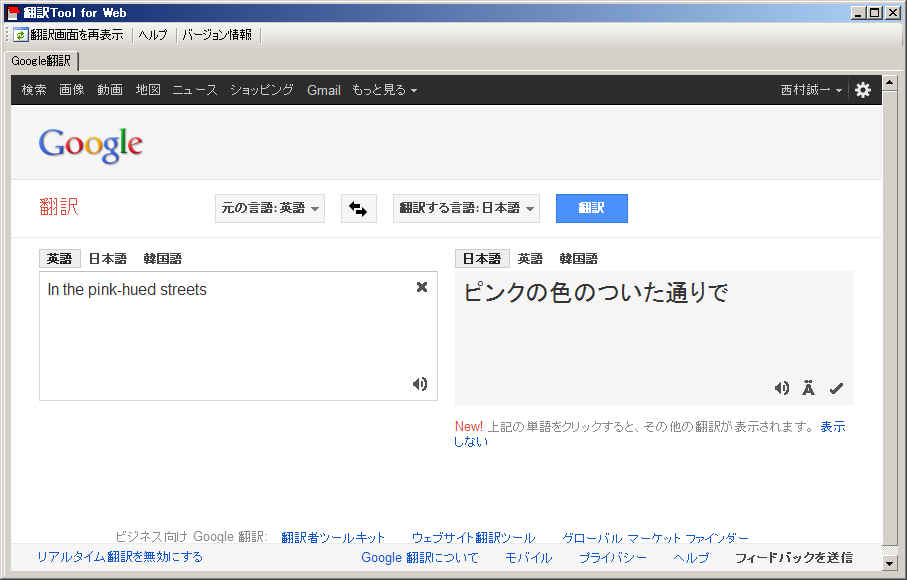
Task: Open バージョン情報 in the toolbar
Action: click(217, 35)
